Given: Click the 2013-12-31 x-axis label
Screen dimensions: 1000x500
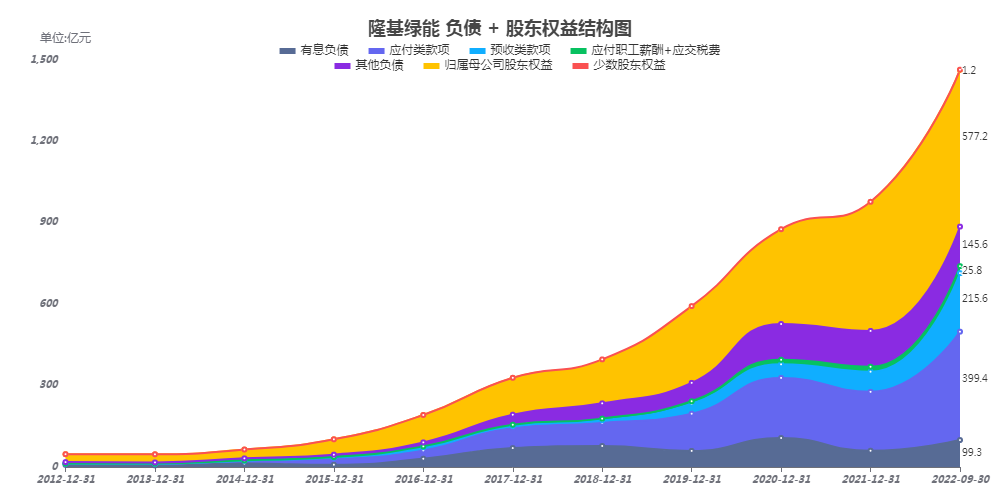Looking at the screenshot, I should tap(155, 479).
